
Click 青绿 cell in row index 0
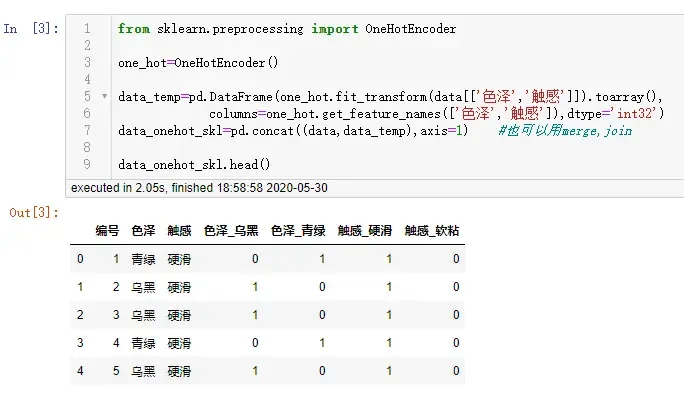click(x=144, y=259)
